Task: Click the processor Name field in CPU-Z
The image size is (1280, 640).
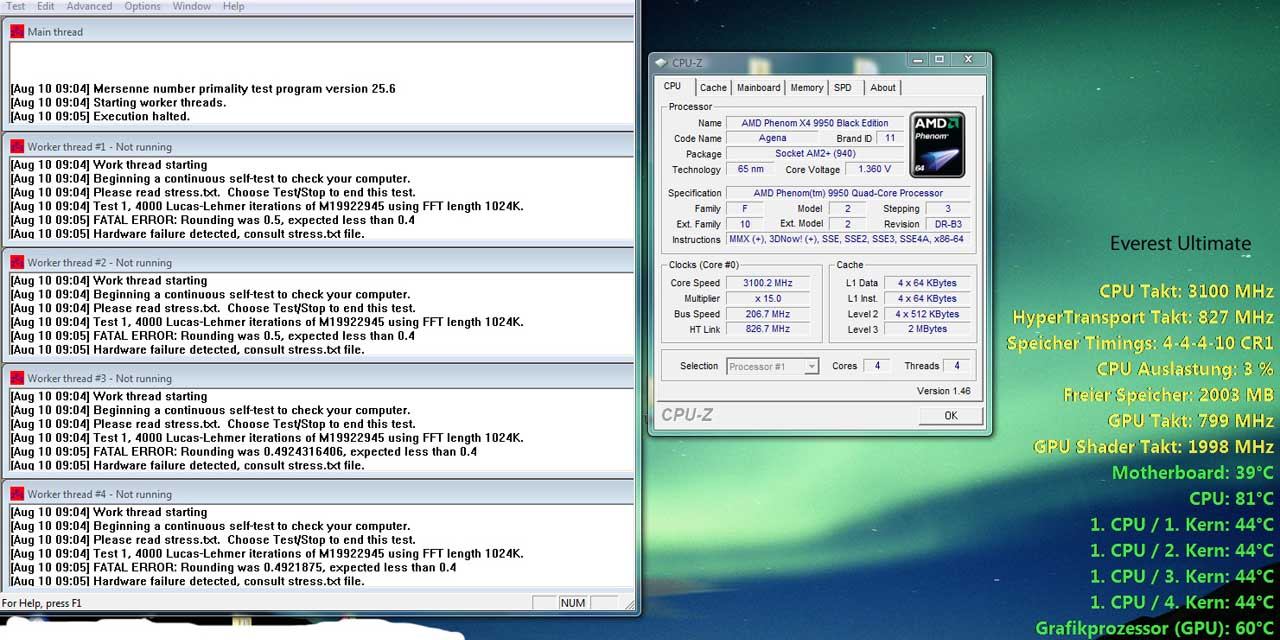Action: pos(815,123)
